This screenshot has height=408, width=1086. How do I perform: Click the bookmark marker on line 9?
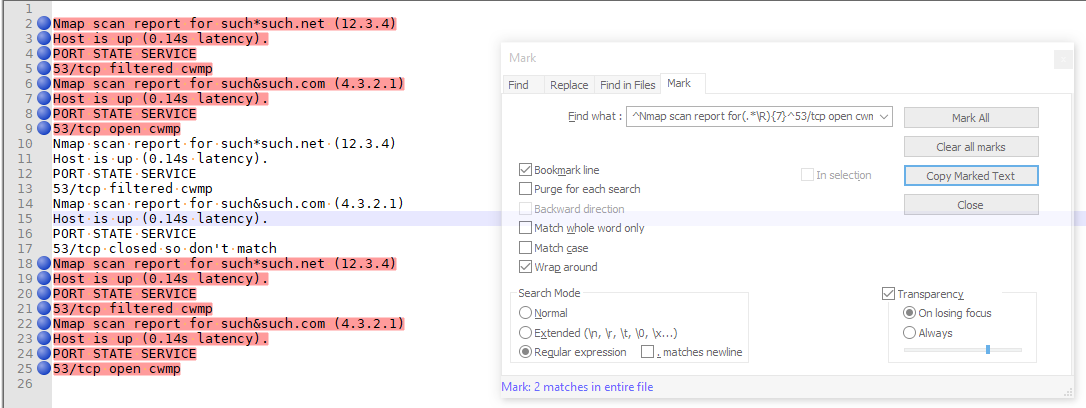point(44,129)
